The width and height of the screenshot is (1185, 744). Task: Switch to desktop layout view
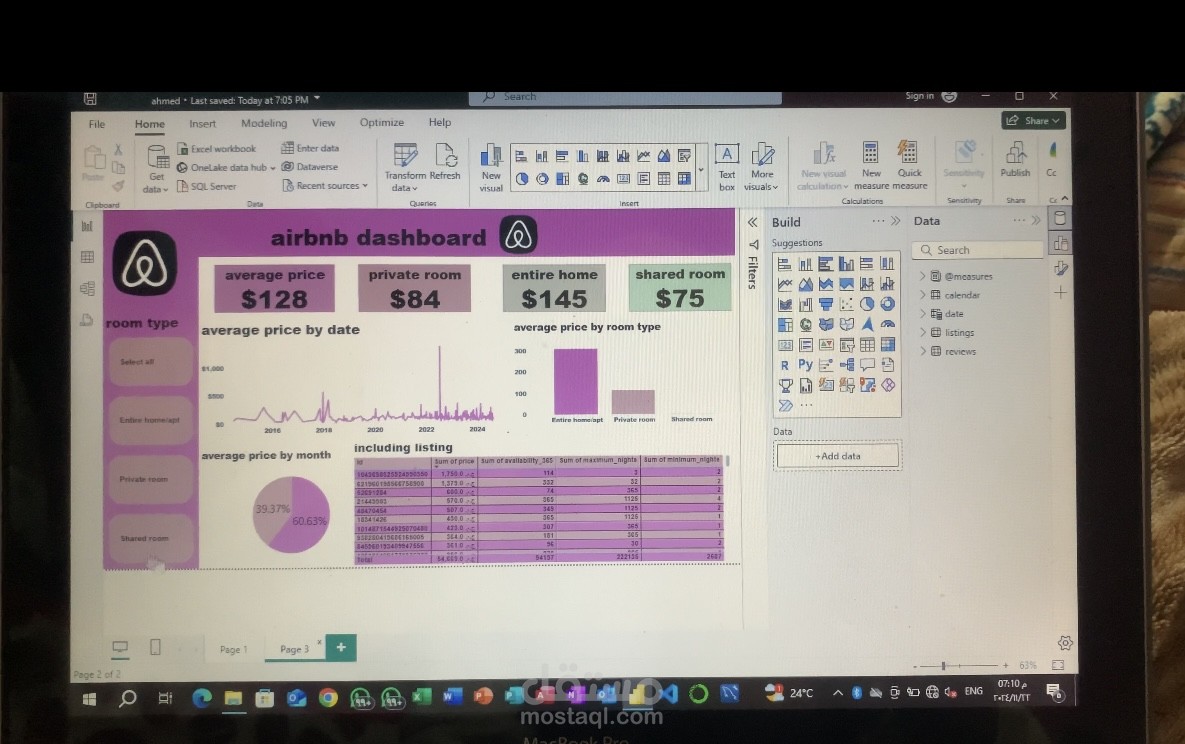pos(120,647)
